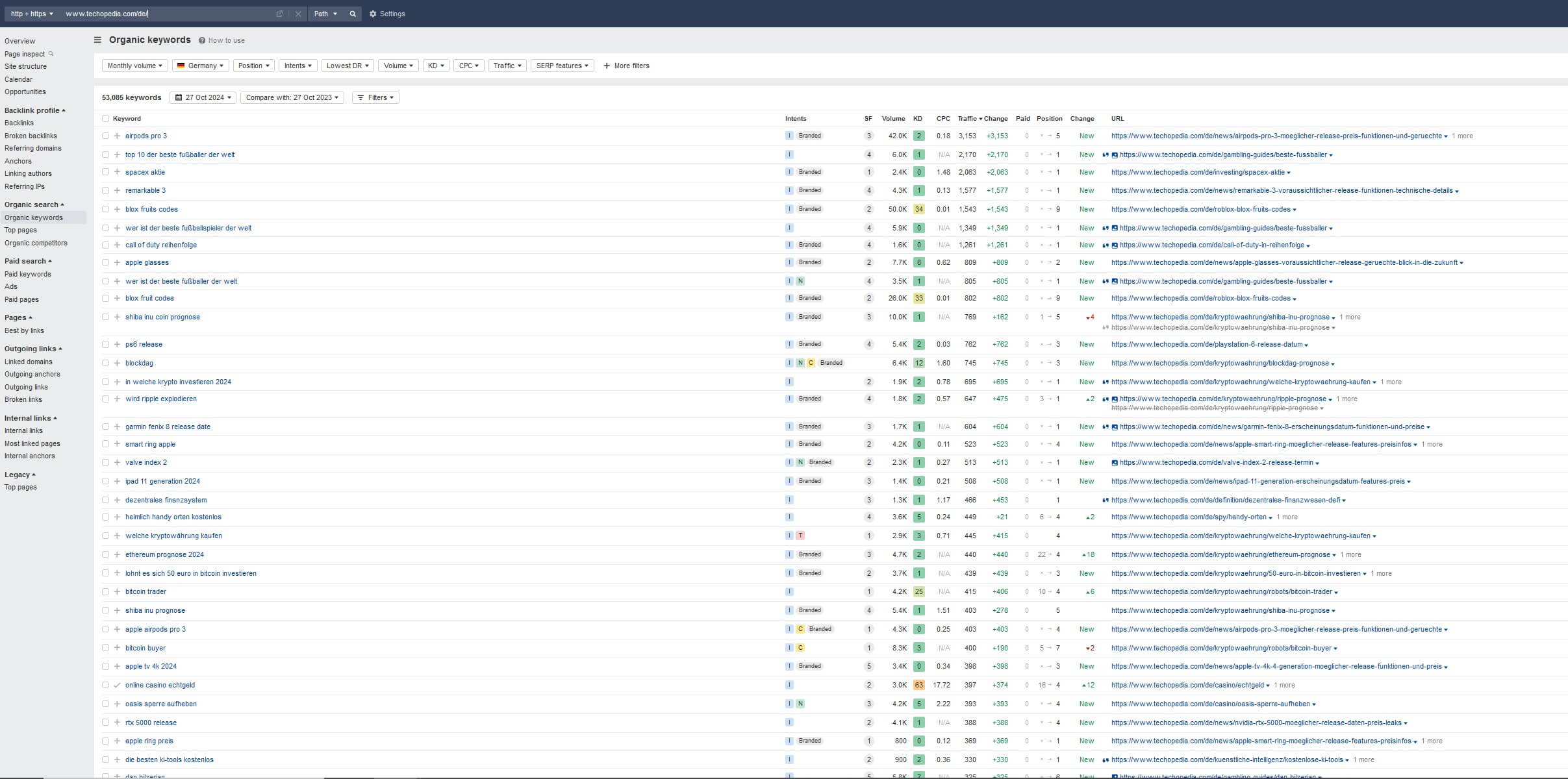1568x779 pixels.
Task: Click the Filters button beside the date
Action: point(375,97)
